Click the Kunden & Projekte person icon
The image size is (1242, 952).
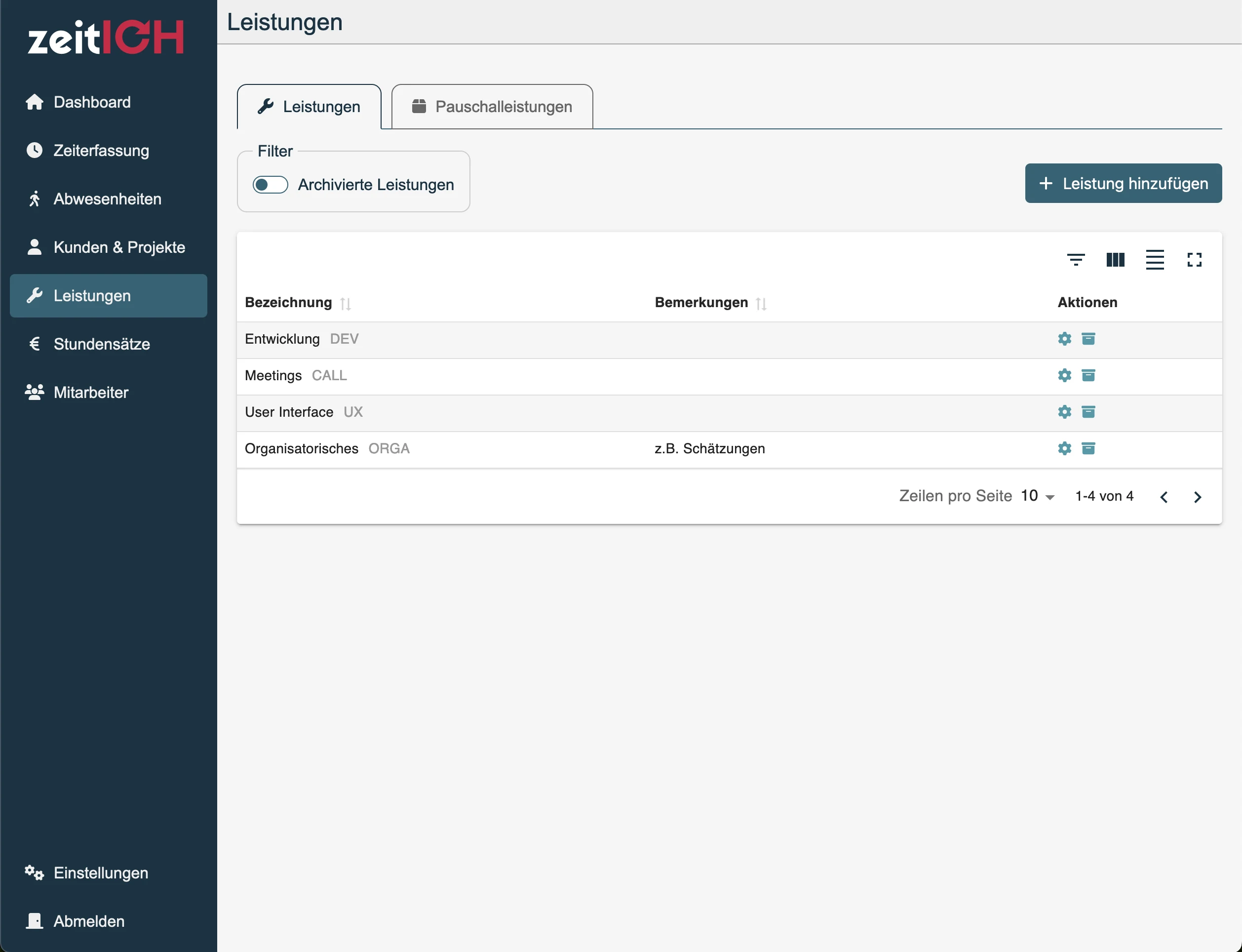pyautogui.click(x=35, y=247)
